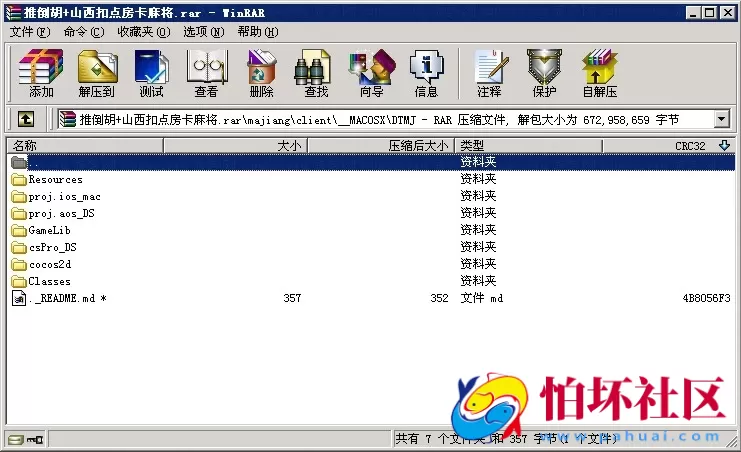The width and height of the screenshot is (741, 452).
Task: Click the 357 size value of README
Action: point(292,298)
